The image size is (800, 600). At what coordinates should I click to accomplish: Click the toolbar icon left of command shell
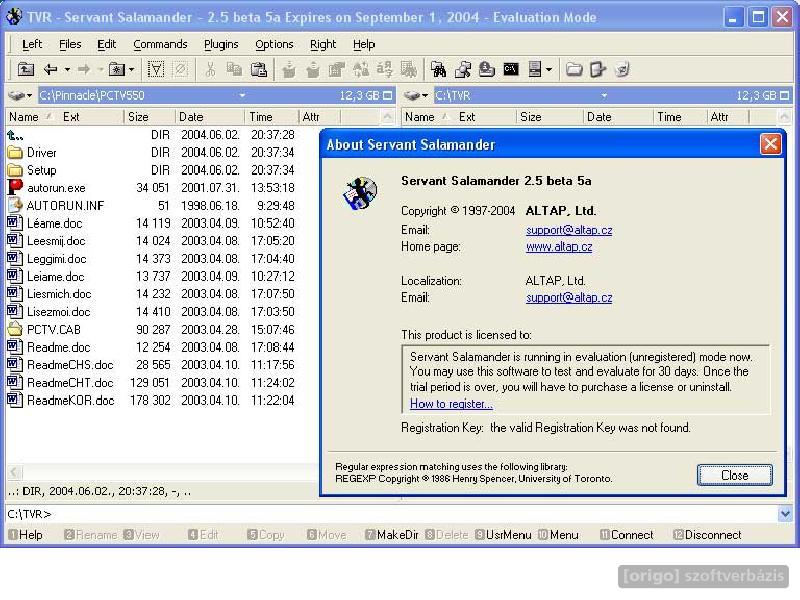click(x=487, y=69)
